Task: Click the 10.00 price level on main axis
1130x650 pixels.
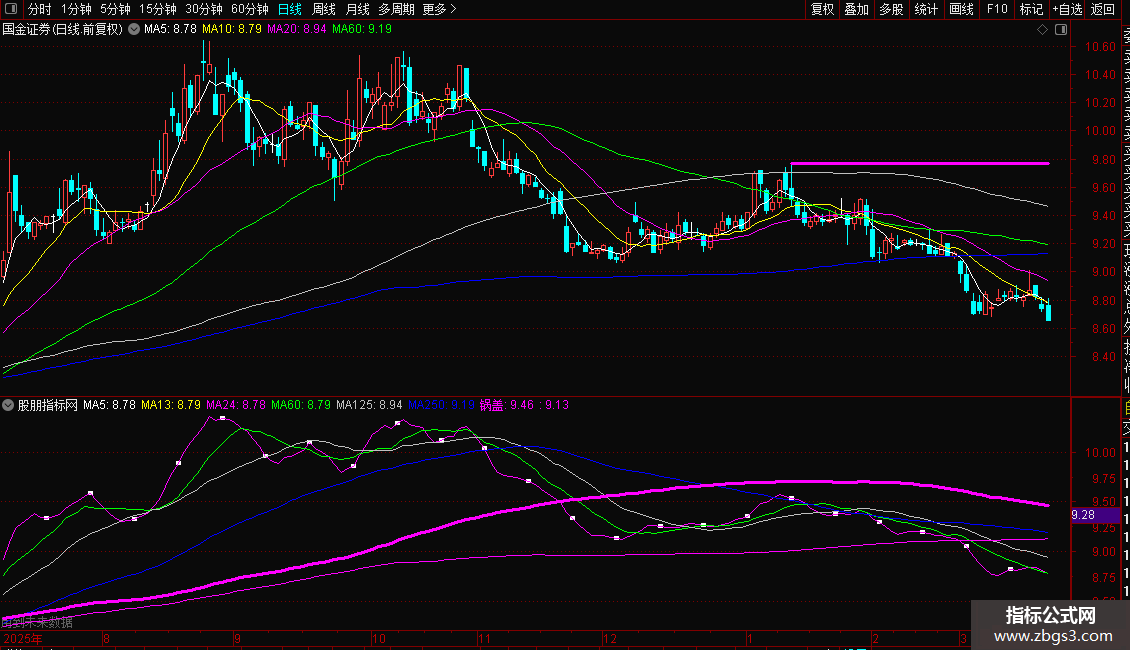Action: tap(1100, 131)
